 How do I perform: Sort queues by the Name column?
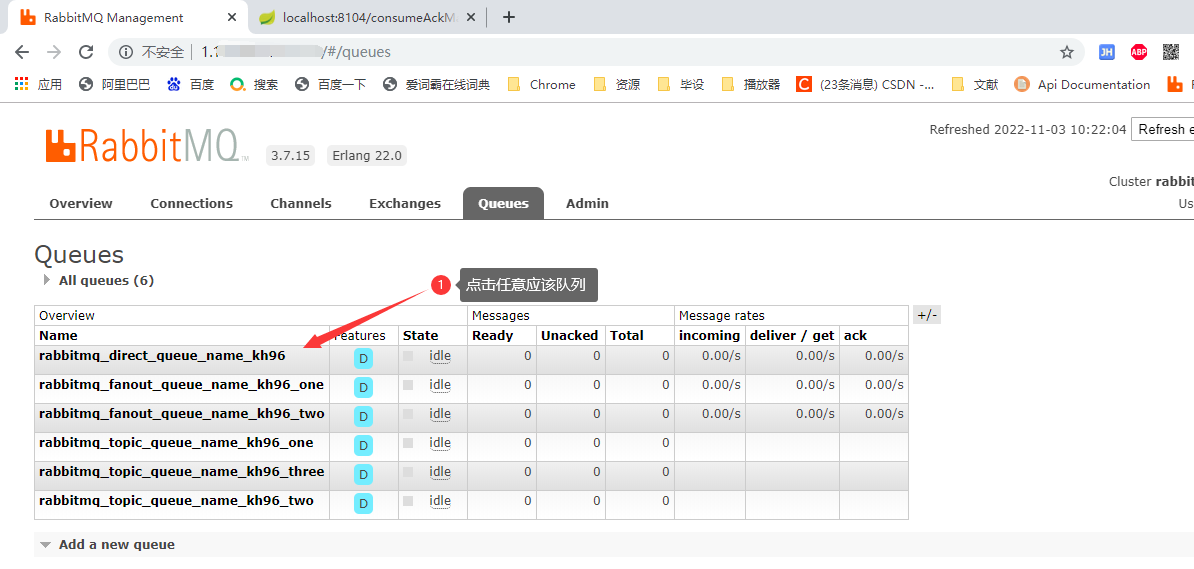[59, 335]
